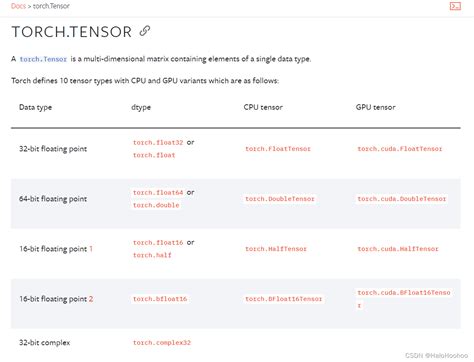Screen dimensions: 474x362
Task: Click torch.BFloat16Tensor in CPU tensor column
Action: pos(284,299)
